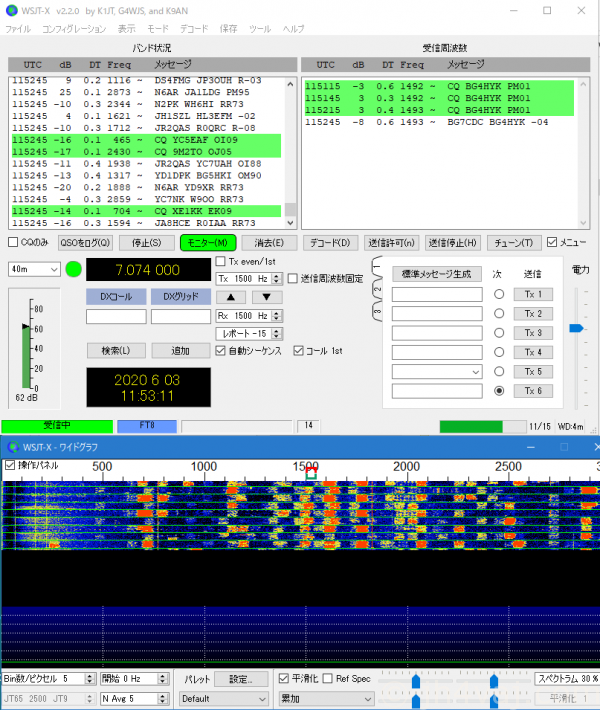Image resolution: width=600 pixels, height=710 pixels.
Task: Click the up arrow frequency button
Action: point(229,296)
